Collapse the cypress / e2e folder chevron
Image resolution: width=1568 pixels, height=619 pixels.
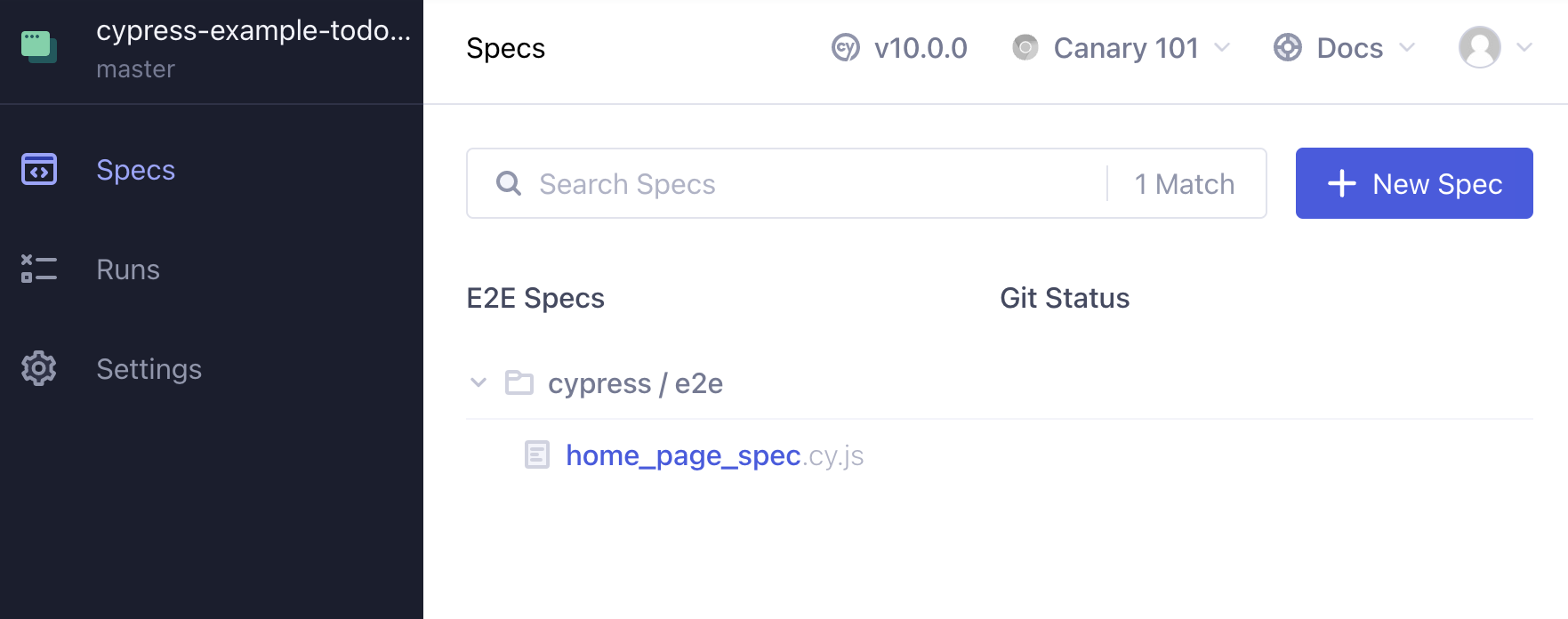tap(479, 382)
